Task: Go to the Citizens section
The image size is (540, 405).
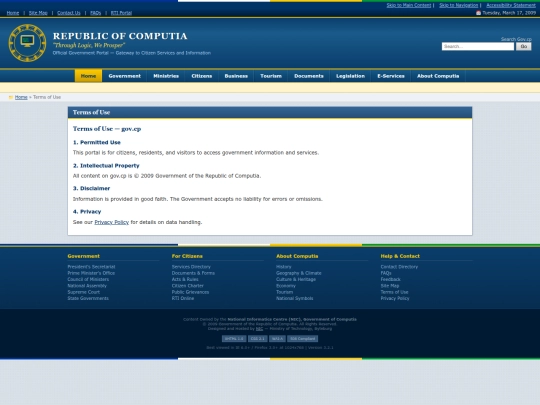Action: click(x=201, y=76)
